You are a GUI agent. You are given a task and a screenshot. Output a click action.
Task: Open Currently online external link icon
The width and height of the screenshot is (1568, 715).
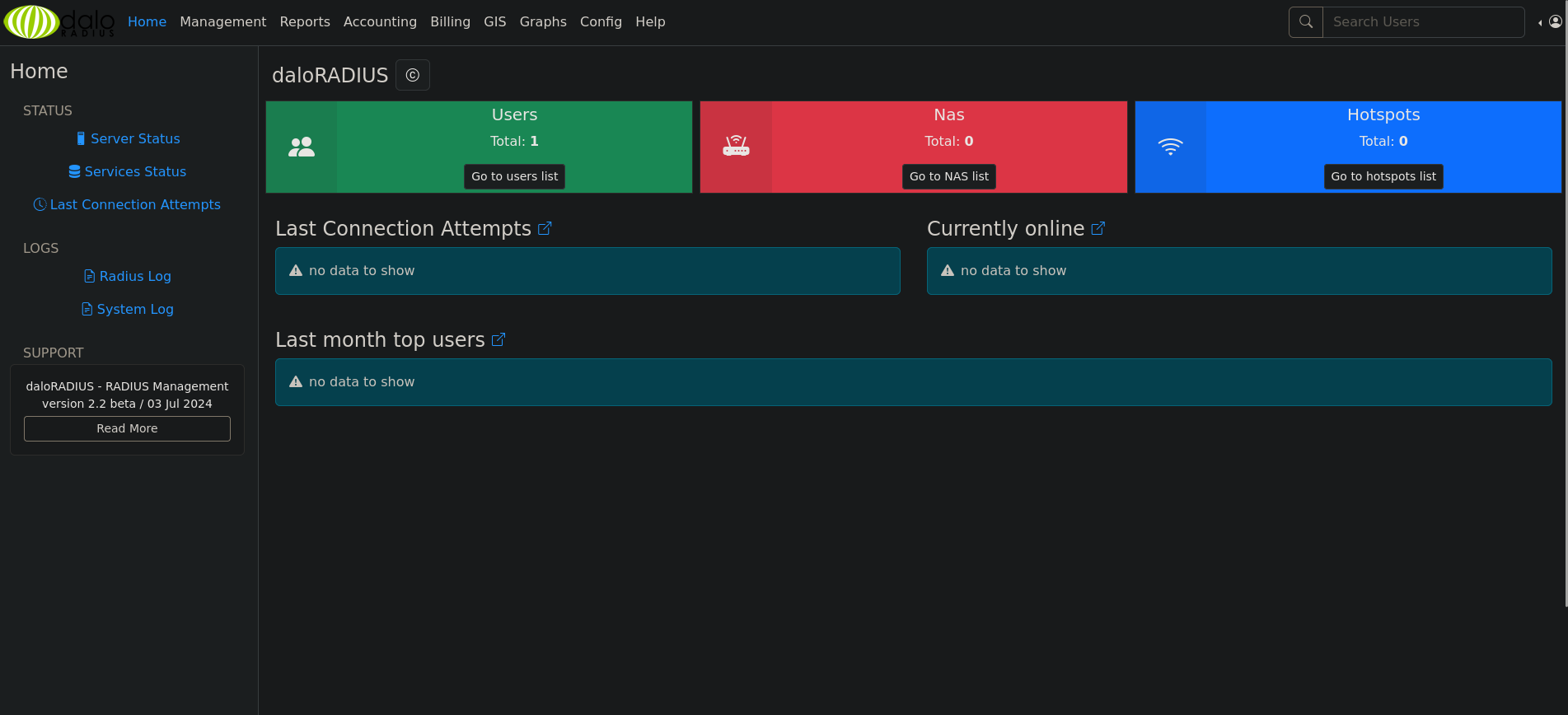click(1098, 228)
